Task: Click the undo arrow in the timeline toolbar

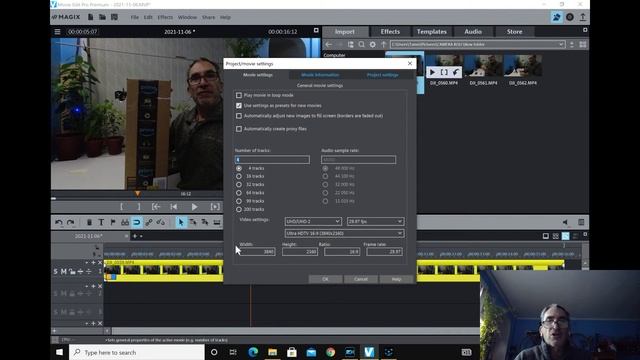Action: (59, 222)
